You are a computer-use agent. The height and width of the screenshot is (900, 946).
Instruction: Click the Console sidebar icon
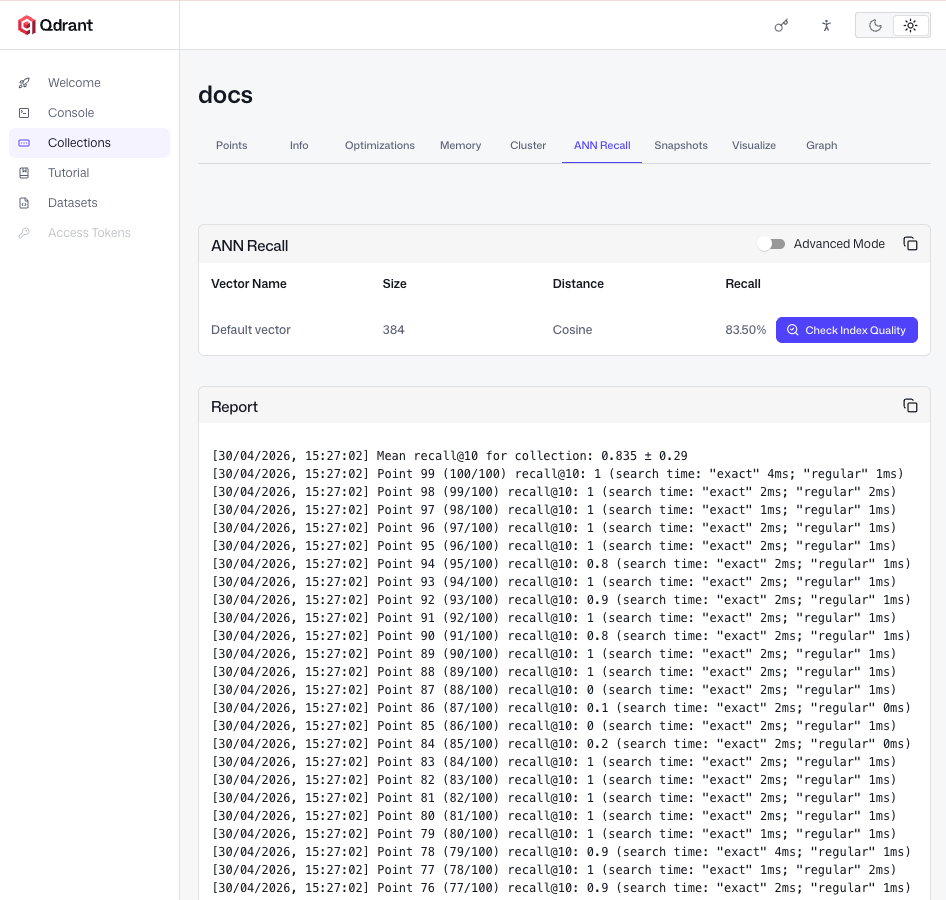[x=24, y=113]
